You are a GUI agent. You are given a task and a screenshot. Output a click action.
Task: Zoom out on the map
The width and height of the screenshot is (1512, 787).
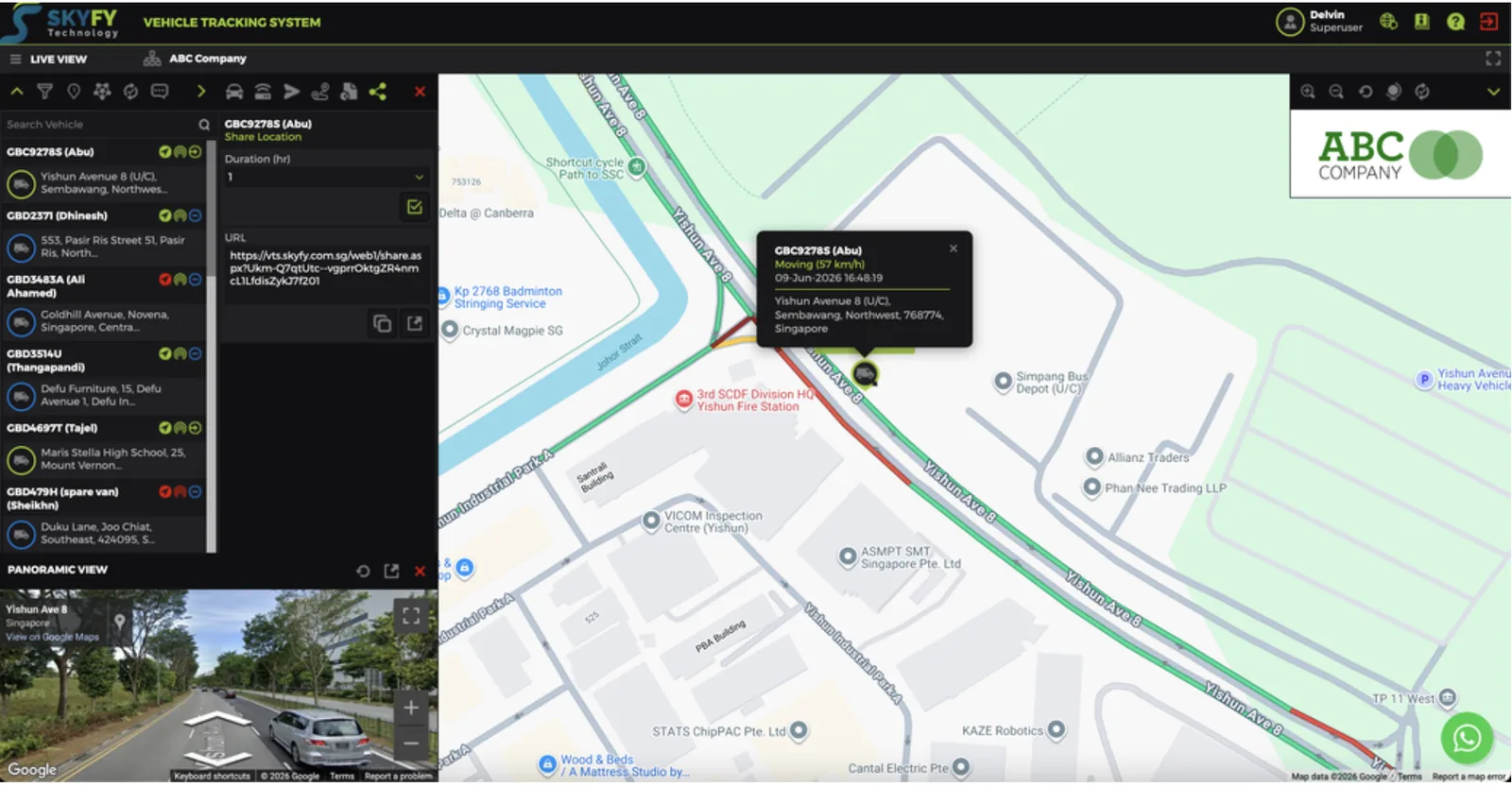(x=1336, y=92)
